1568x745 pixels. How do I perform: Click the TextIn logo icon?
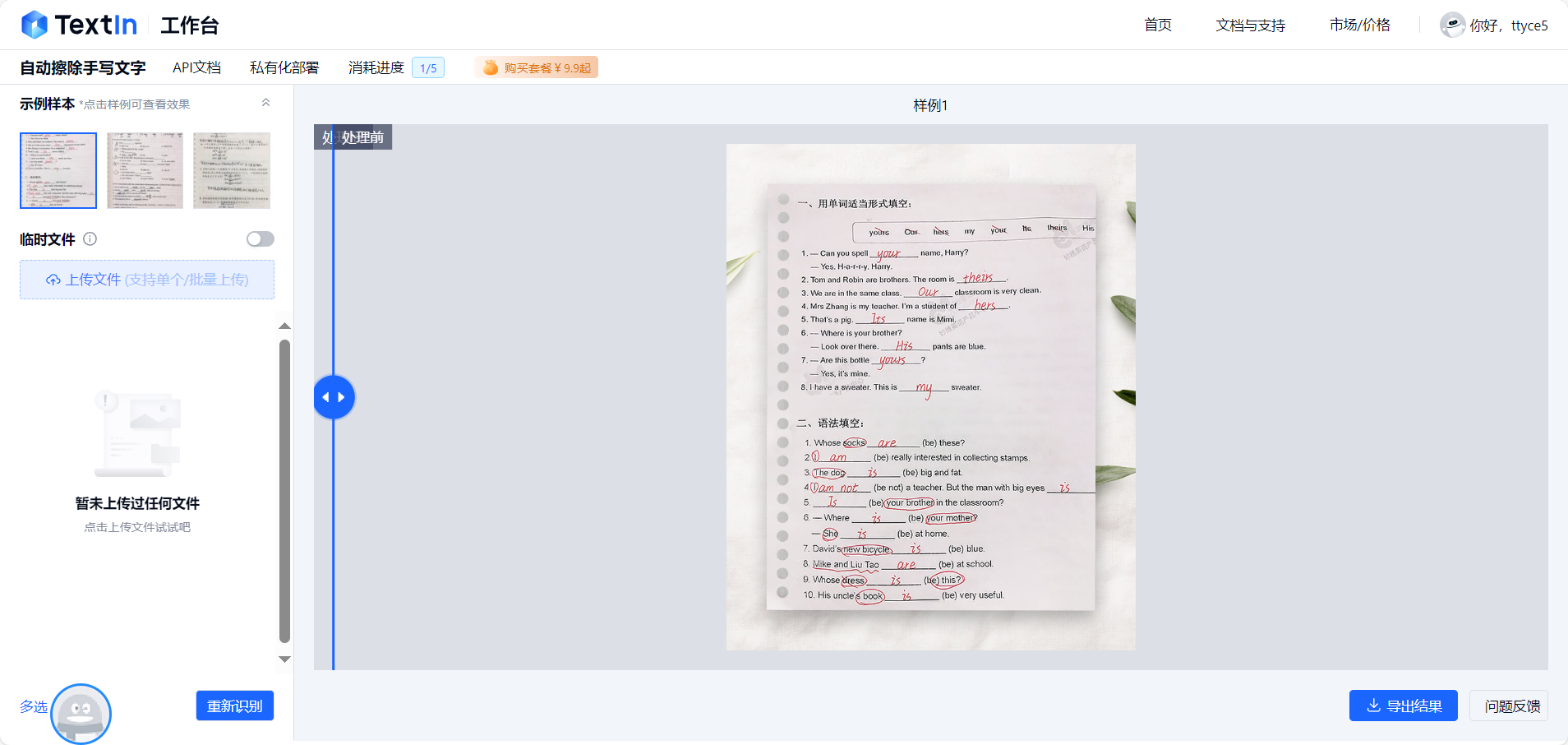point(35,25)
